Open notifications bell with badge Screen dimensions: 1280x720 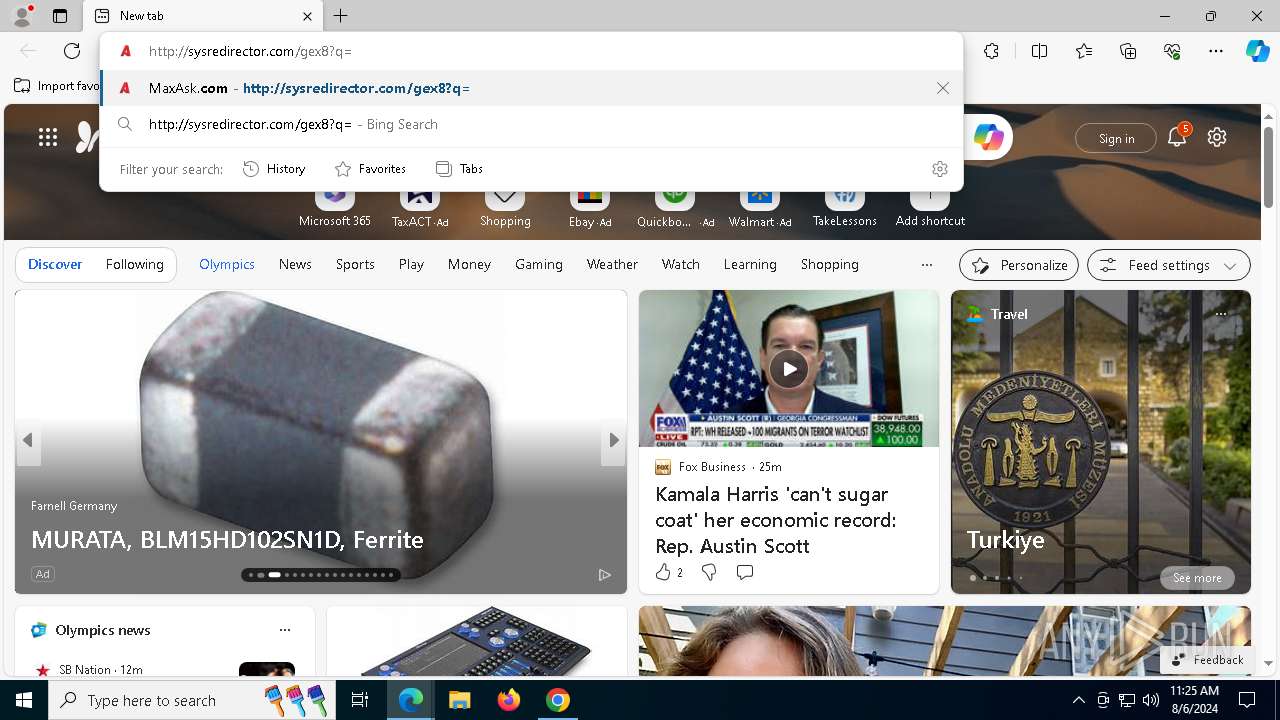[x=1177, y=137]
